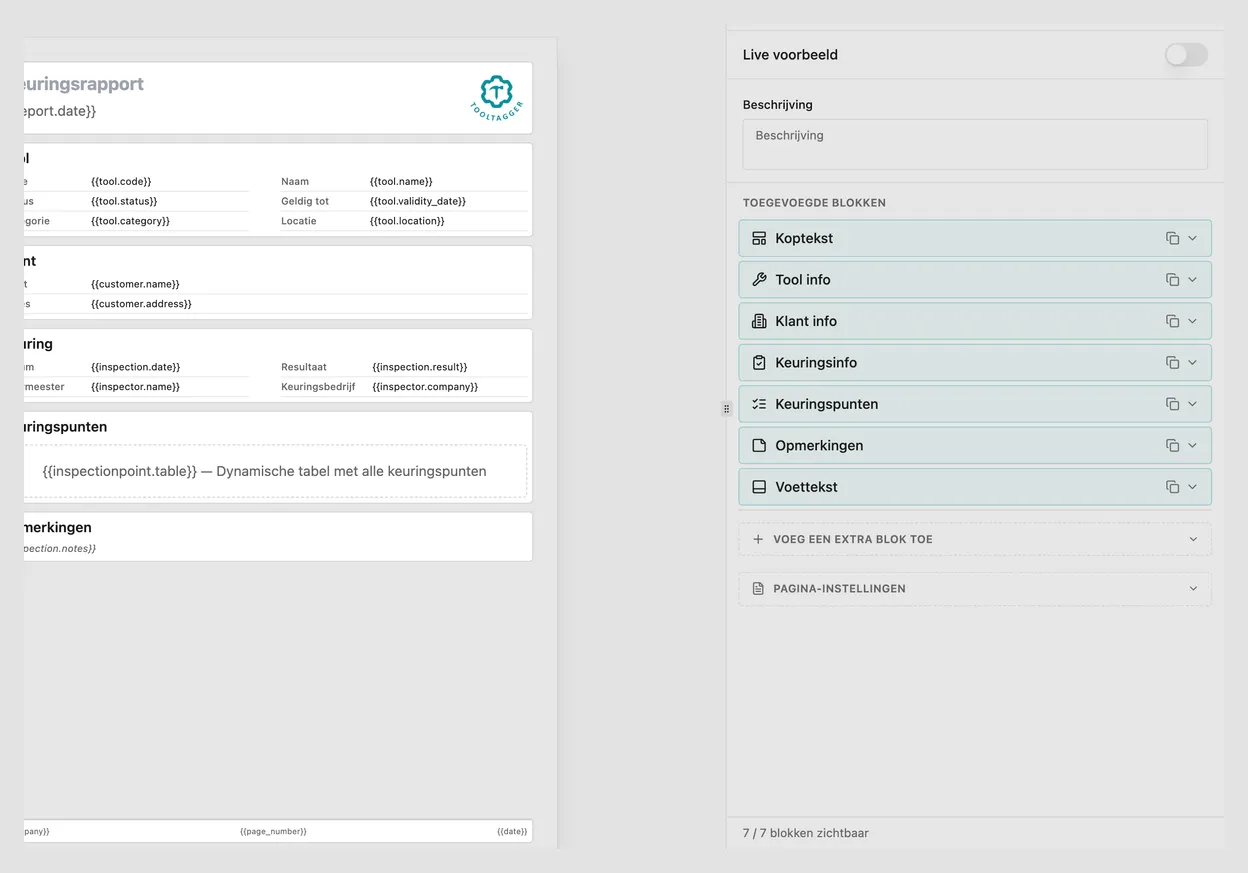
Task: Click the panel divider grip handle
Action: [727, 409]
